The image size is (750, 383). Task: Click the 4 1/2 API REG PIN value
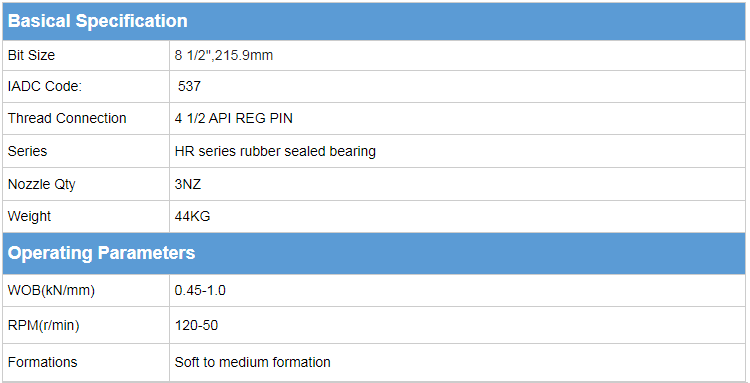(233, 118)
